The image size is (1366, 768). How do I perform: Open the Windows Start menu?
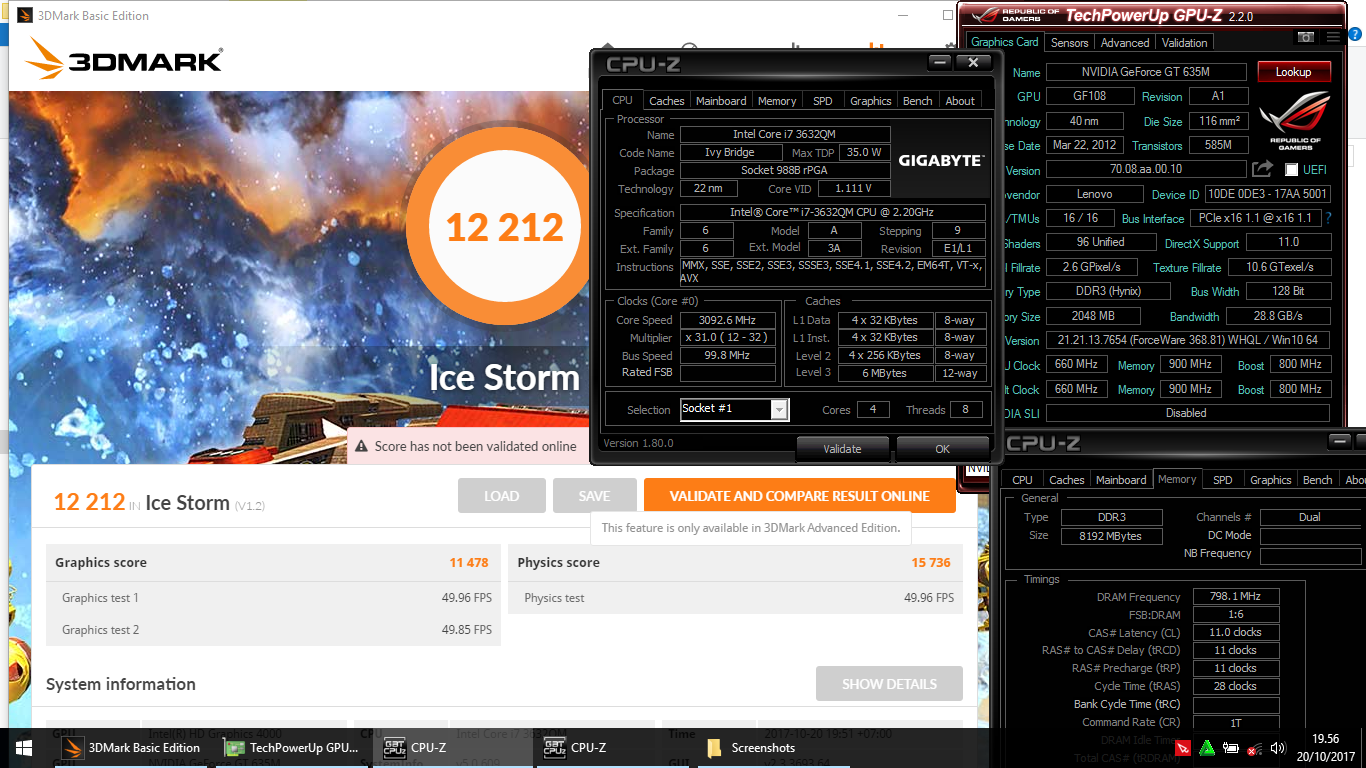pyautogui.click(x=23, y=747)
